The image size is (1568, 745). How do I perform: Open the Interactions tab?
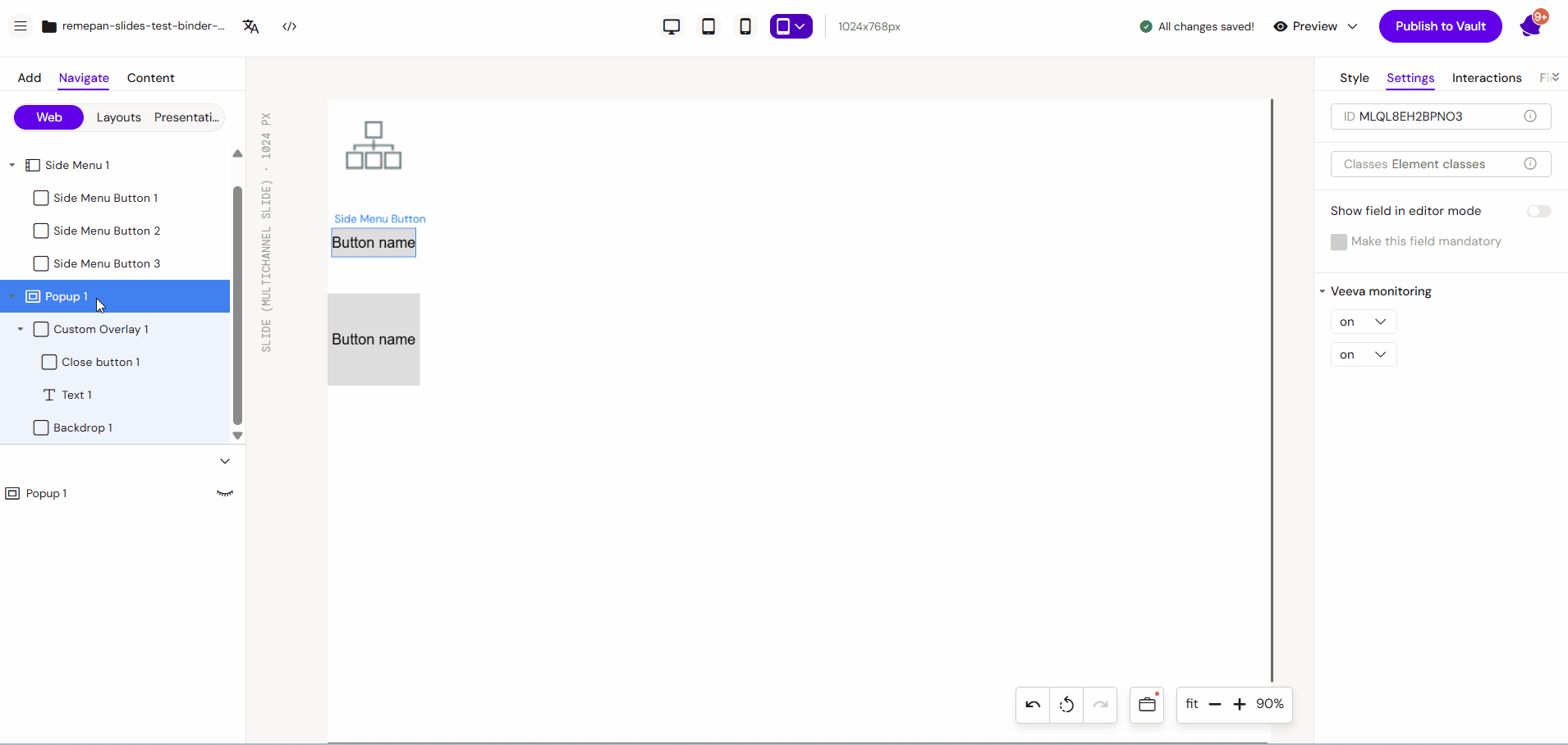tap(1487, 78)
